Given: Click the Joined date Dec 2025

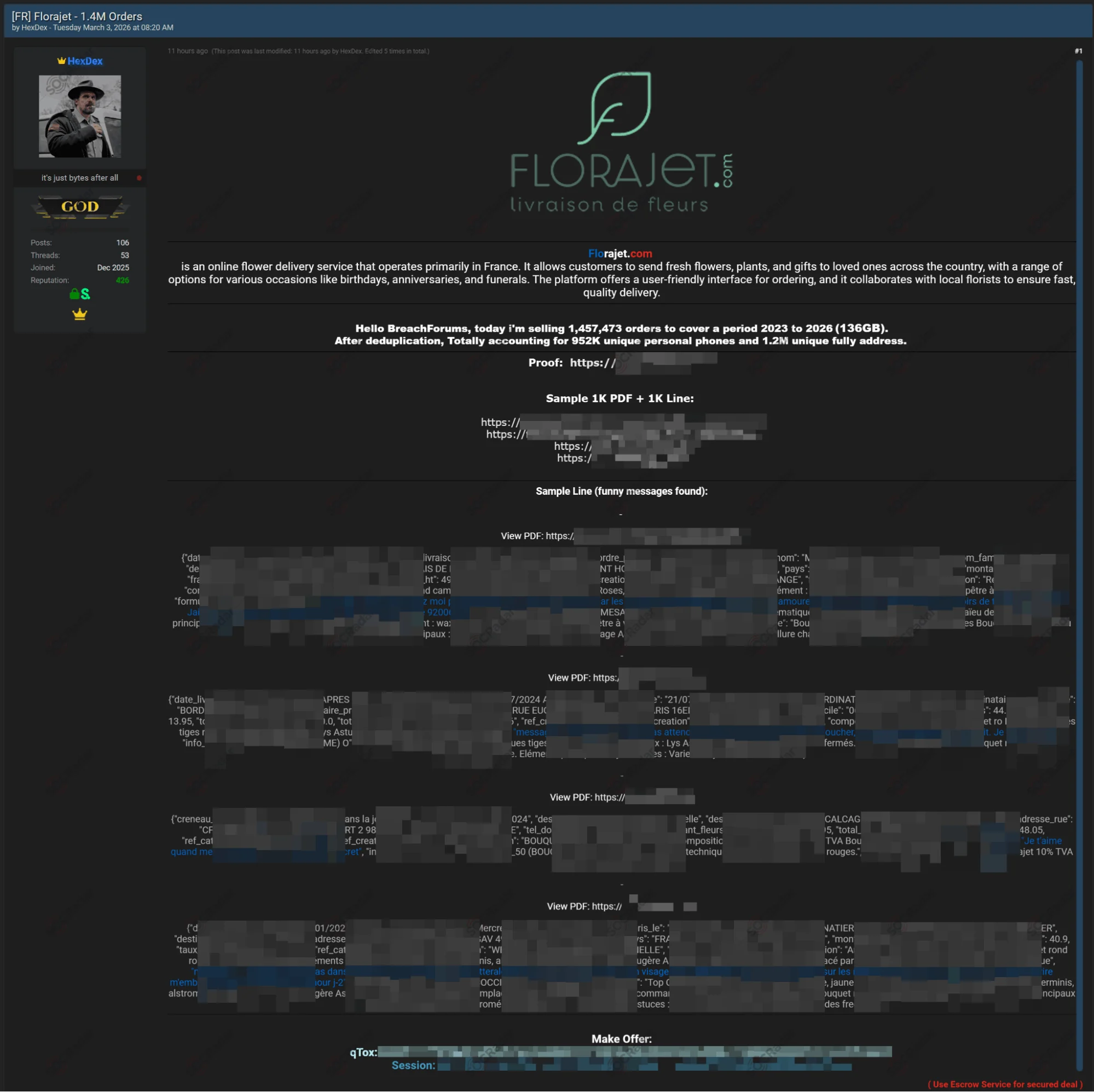Looking at the screenshot, I should pos(113,267).
